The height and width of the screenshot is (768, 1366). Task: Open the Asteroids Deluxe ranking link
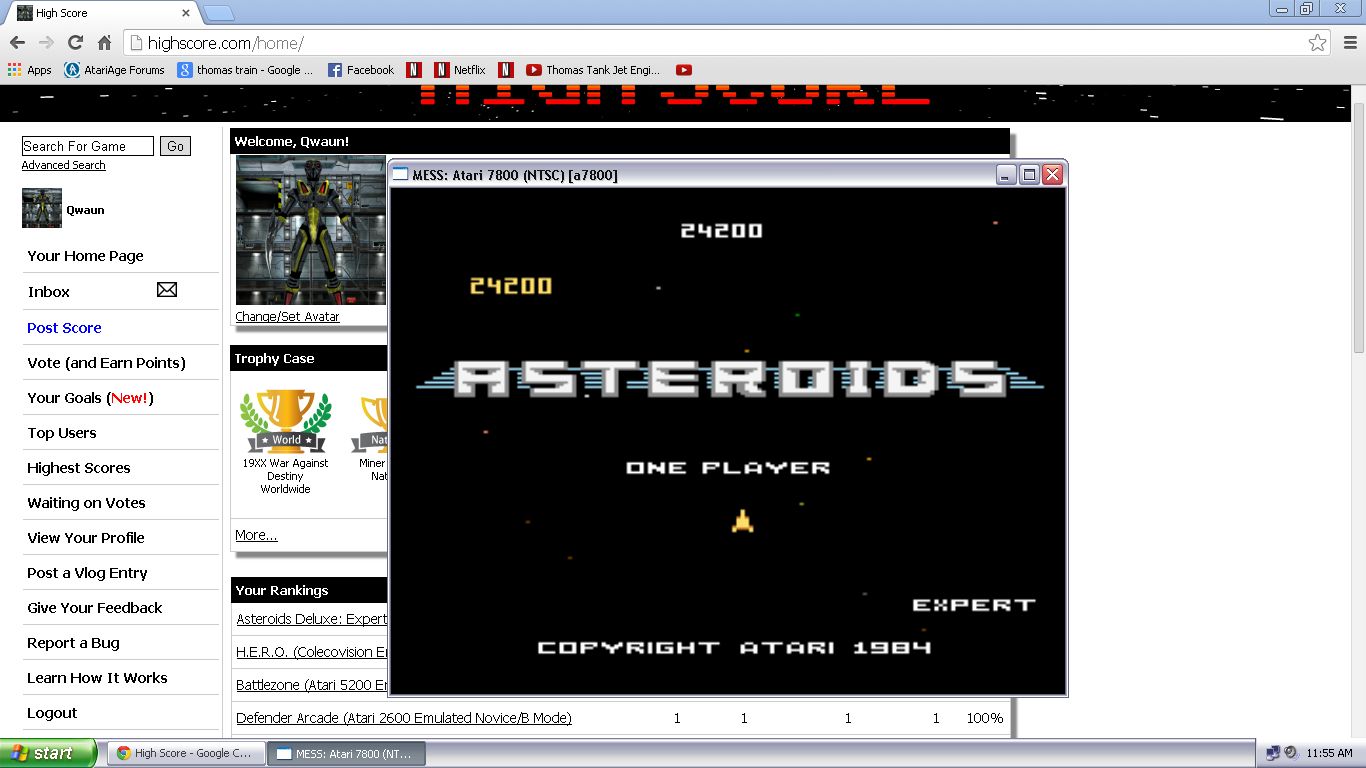click(x=311, y=619)
